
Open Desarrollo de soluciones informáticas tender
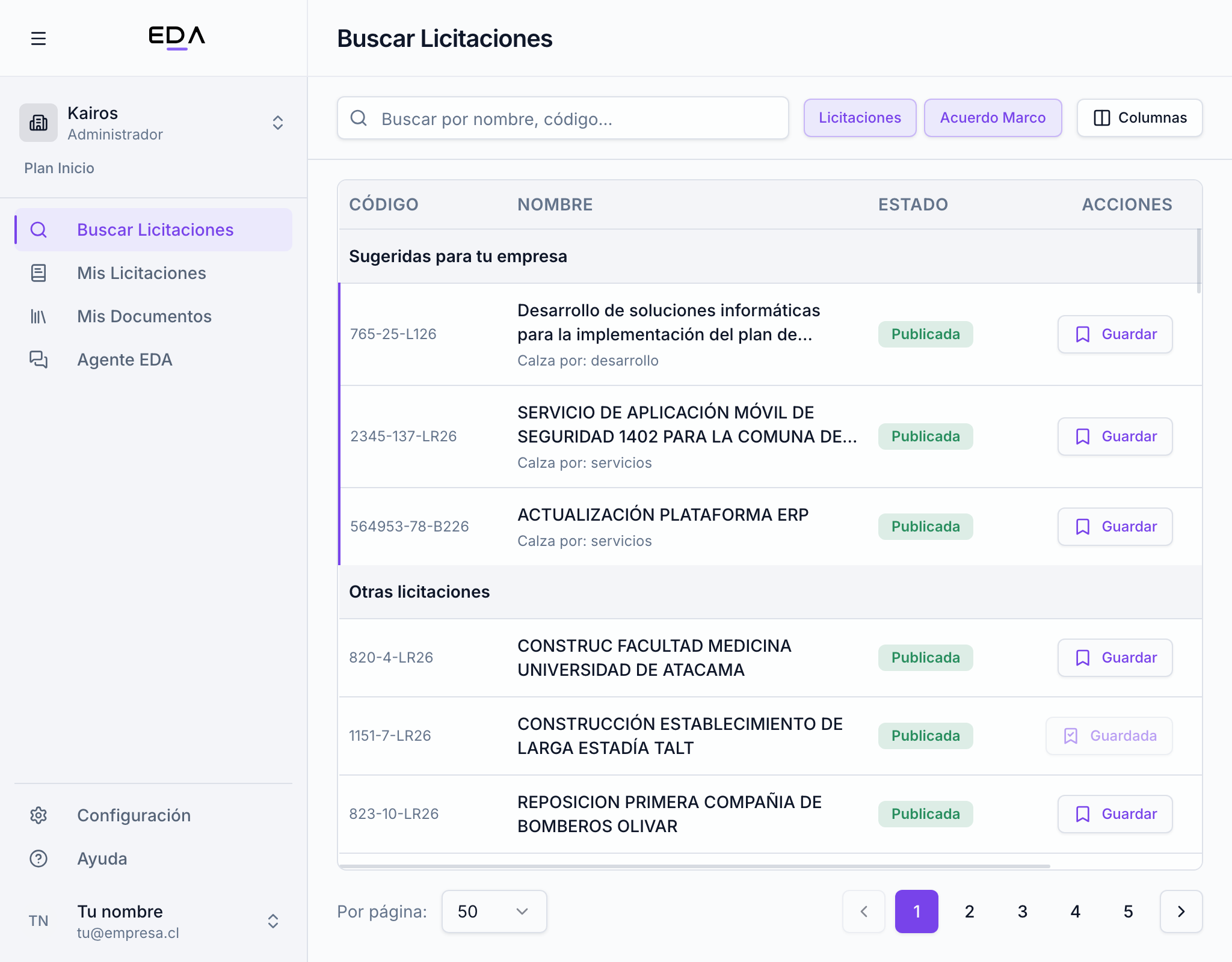[669, 322]
